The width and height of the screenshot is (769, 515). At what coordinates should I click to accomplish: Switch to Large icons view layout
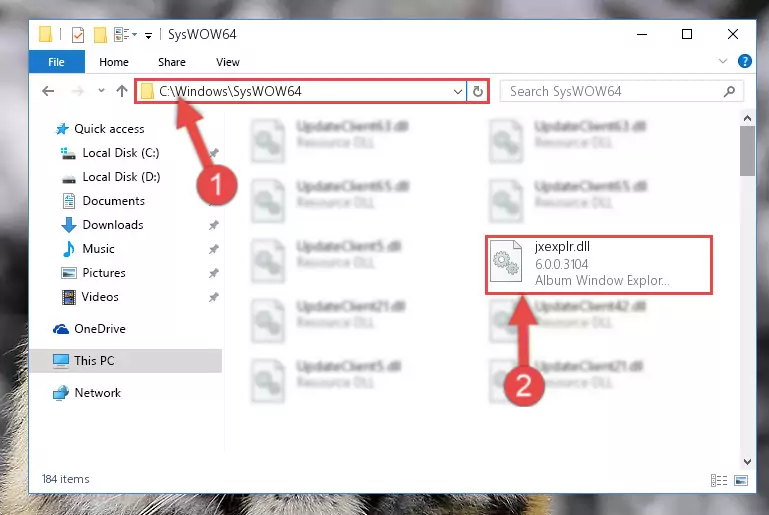741,481
